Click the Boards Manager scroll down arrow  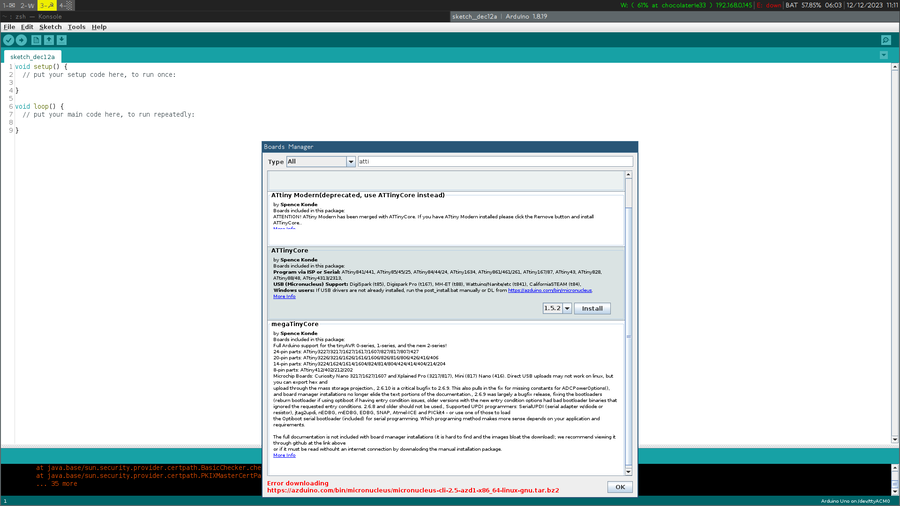pyautogui.click(x=629, y=472)
